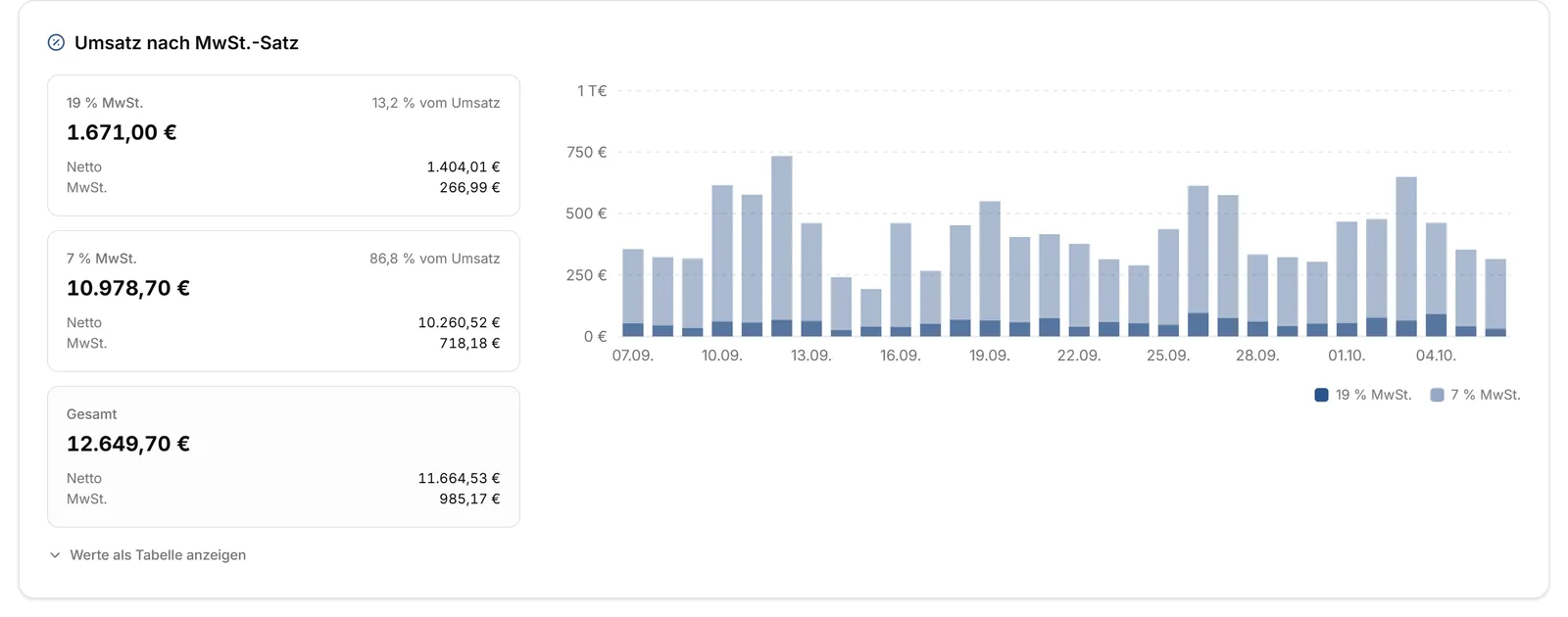Toggle the 19 % MwSt. legend swatch

pyautogui.click(x=1321, y=395)
